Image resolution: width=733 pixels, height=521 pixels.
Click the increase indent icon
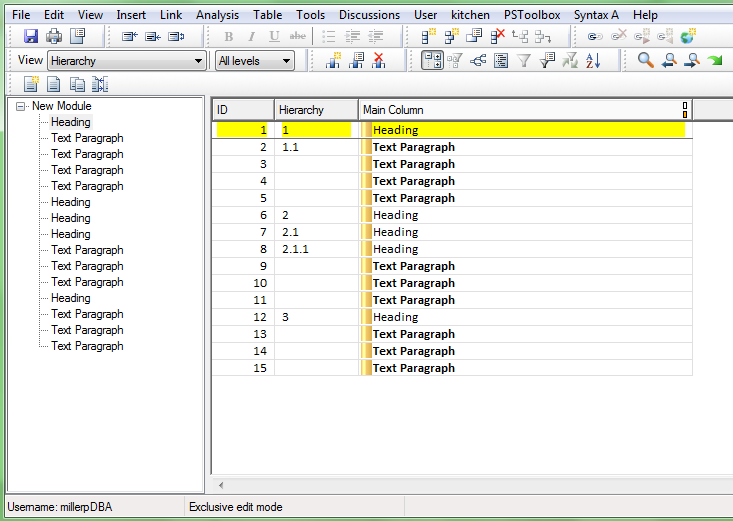352,36
